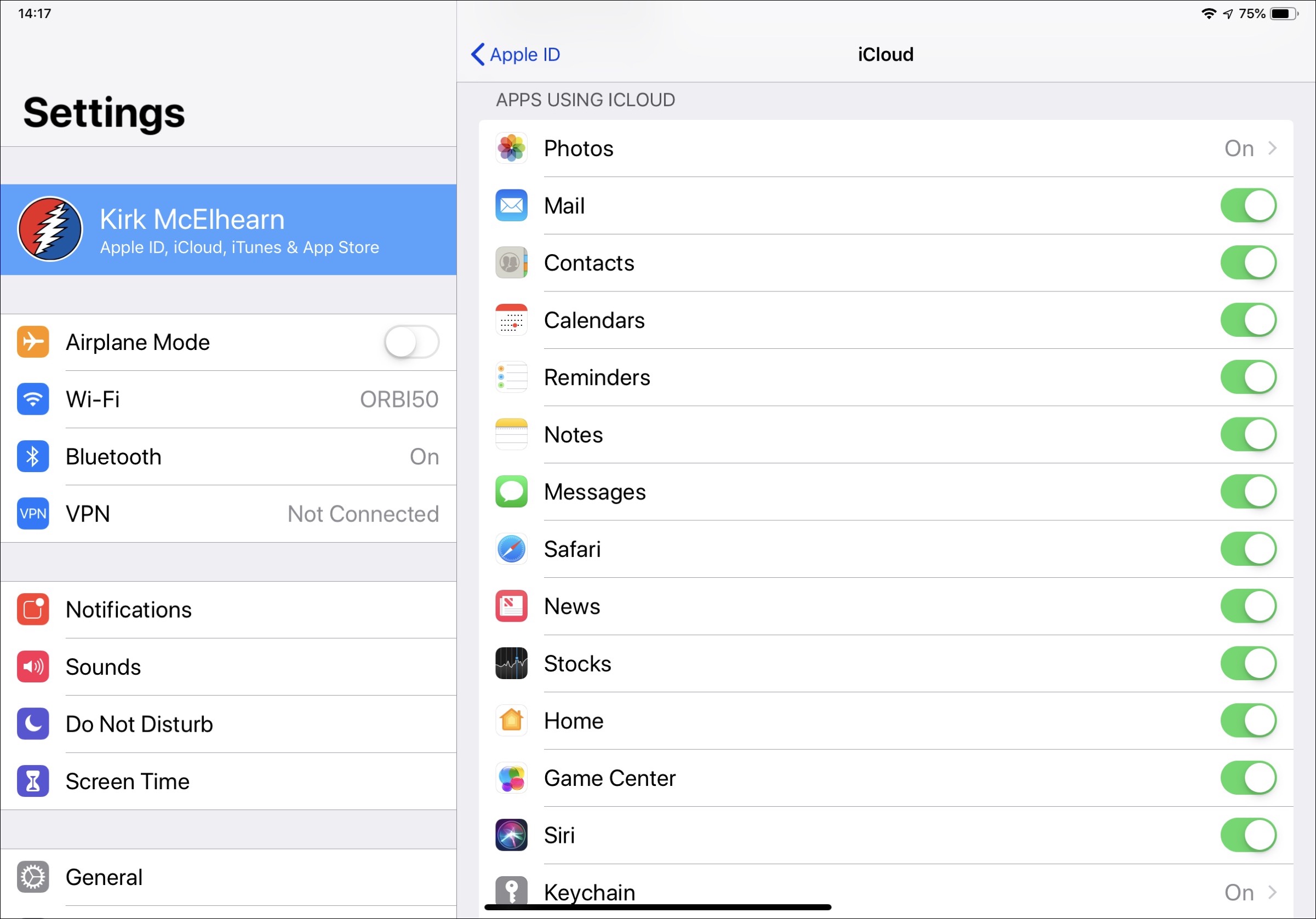
Task: Switch off Siri iCloud toggle
Action: click(1249, 835)
